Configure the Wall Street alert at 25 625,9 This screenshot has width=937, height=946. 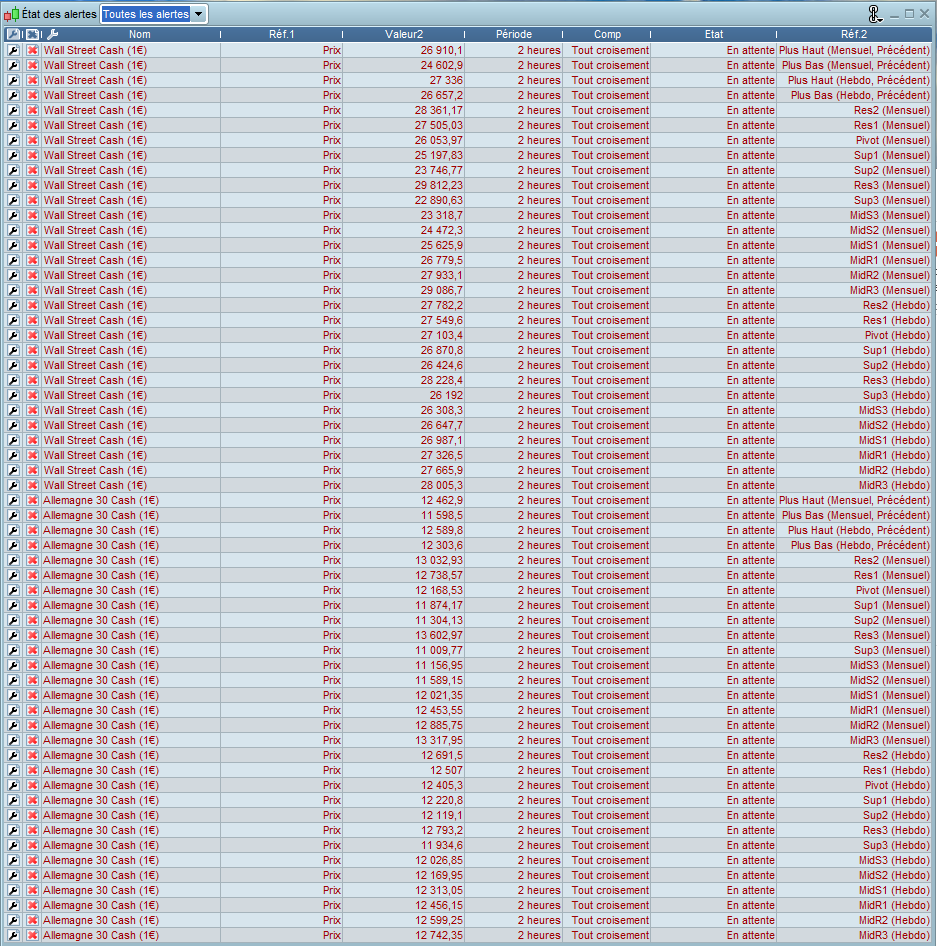point(13,245)
